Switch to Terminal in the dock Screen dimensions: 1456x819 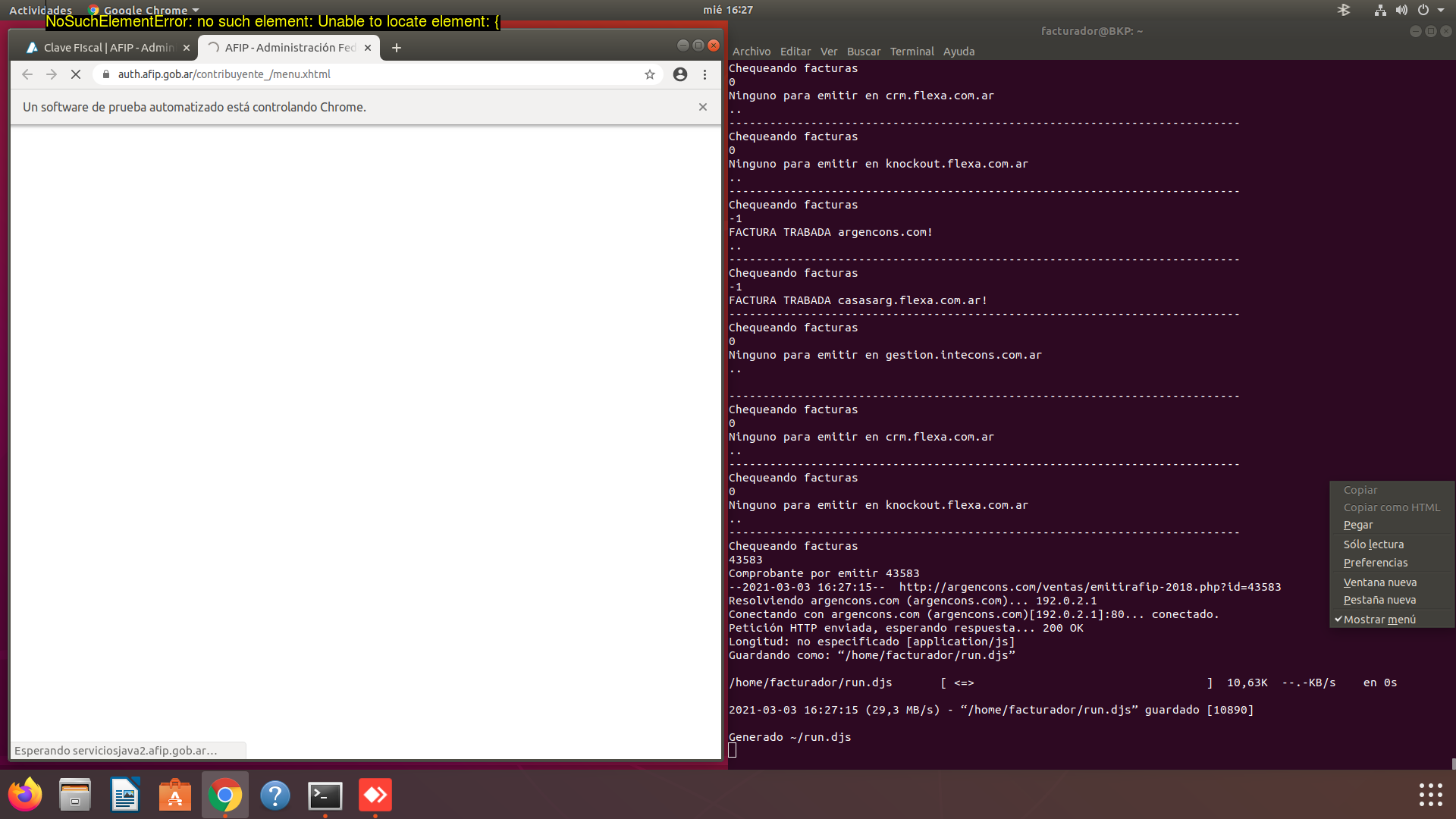click(325, 795)
